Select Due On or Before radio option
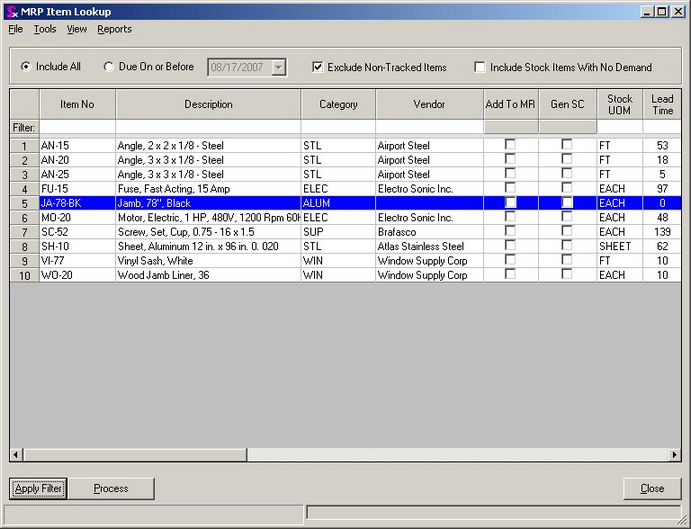The width and height of the screenshot is (691, 529). pos(109,67)
